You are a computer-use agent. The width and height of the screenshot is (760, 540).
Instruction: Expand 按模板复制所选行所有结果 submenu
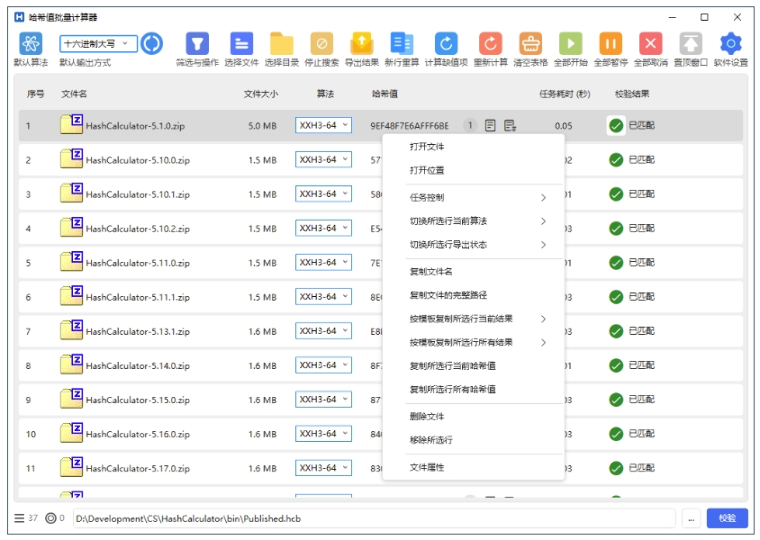tap(474, 343)
